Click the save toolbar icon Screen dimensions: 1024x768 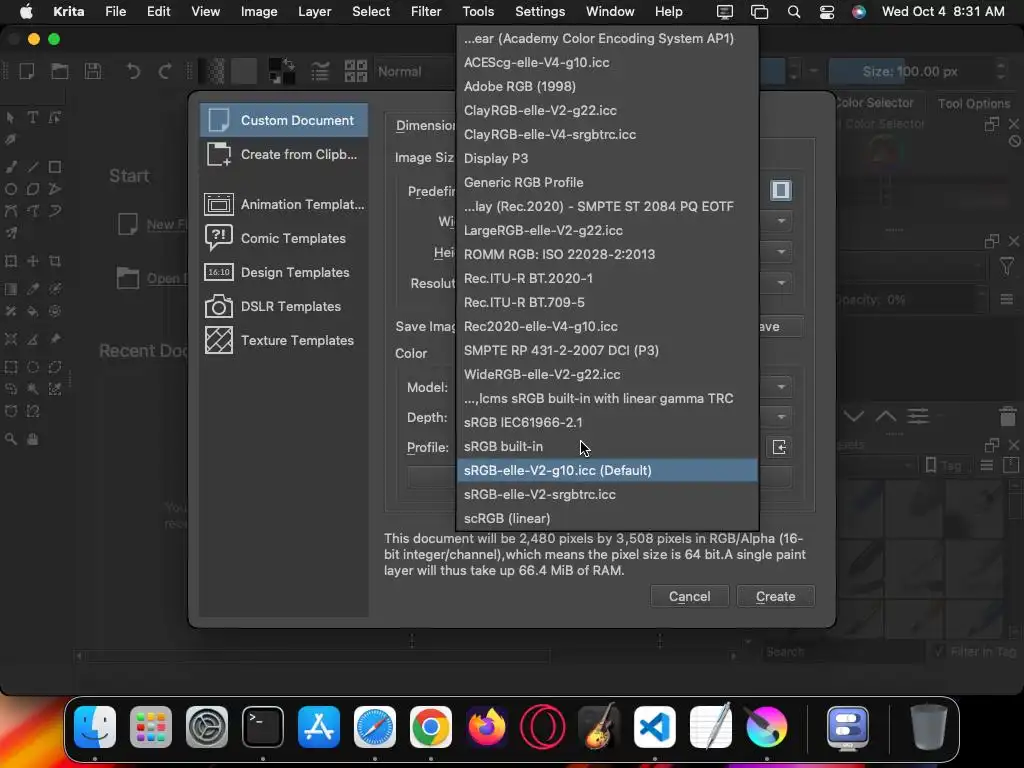(x=93, y=71)
